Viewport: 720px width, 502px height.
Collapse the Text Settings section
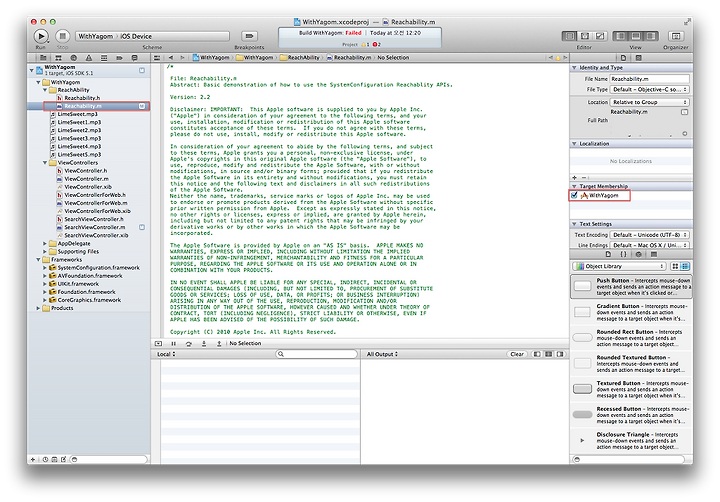tap(574, 224)
